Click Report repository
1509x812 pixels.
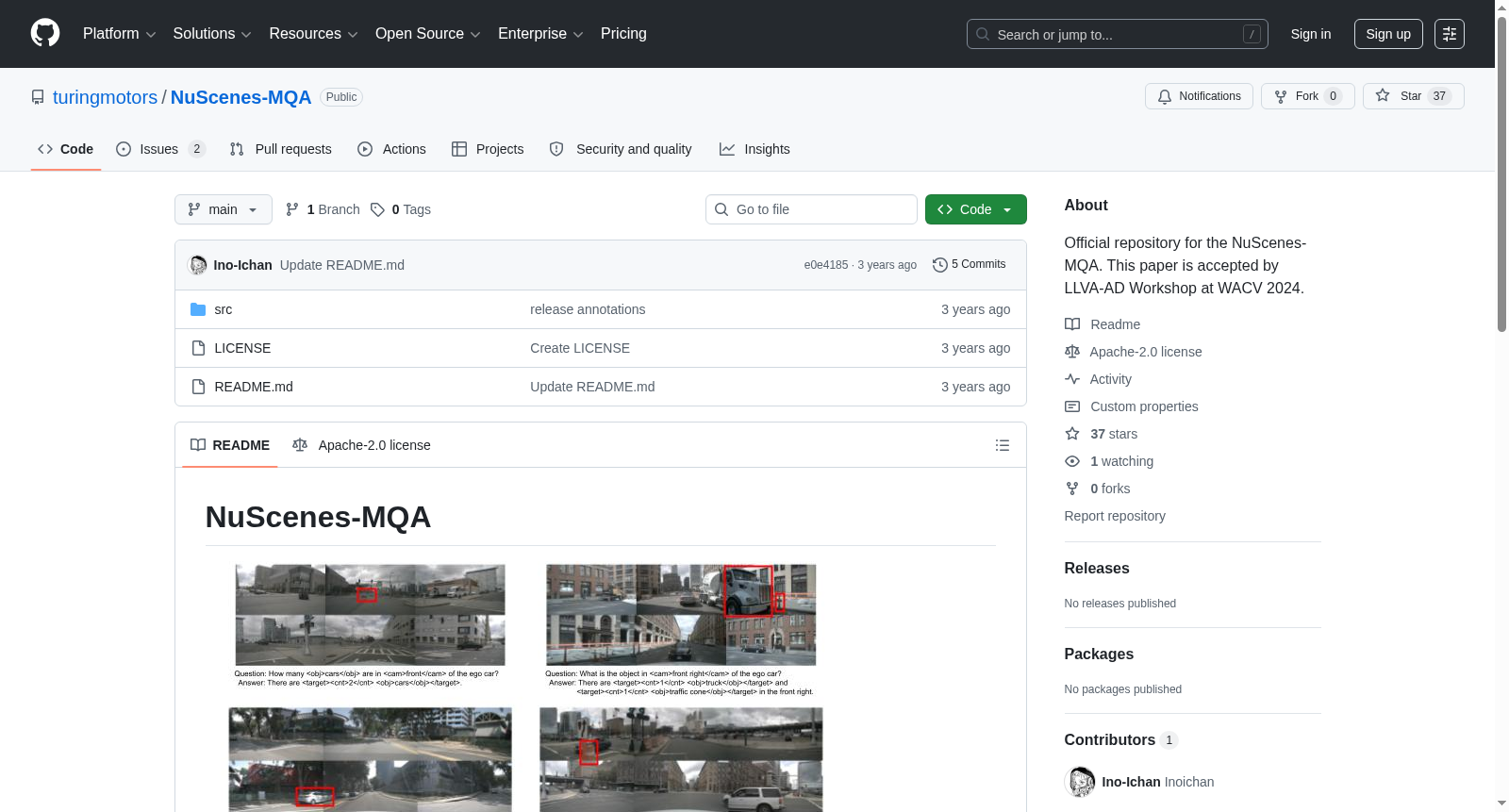click(x=1115, y=516)
